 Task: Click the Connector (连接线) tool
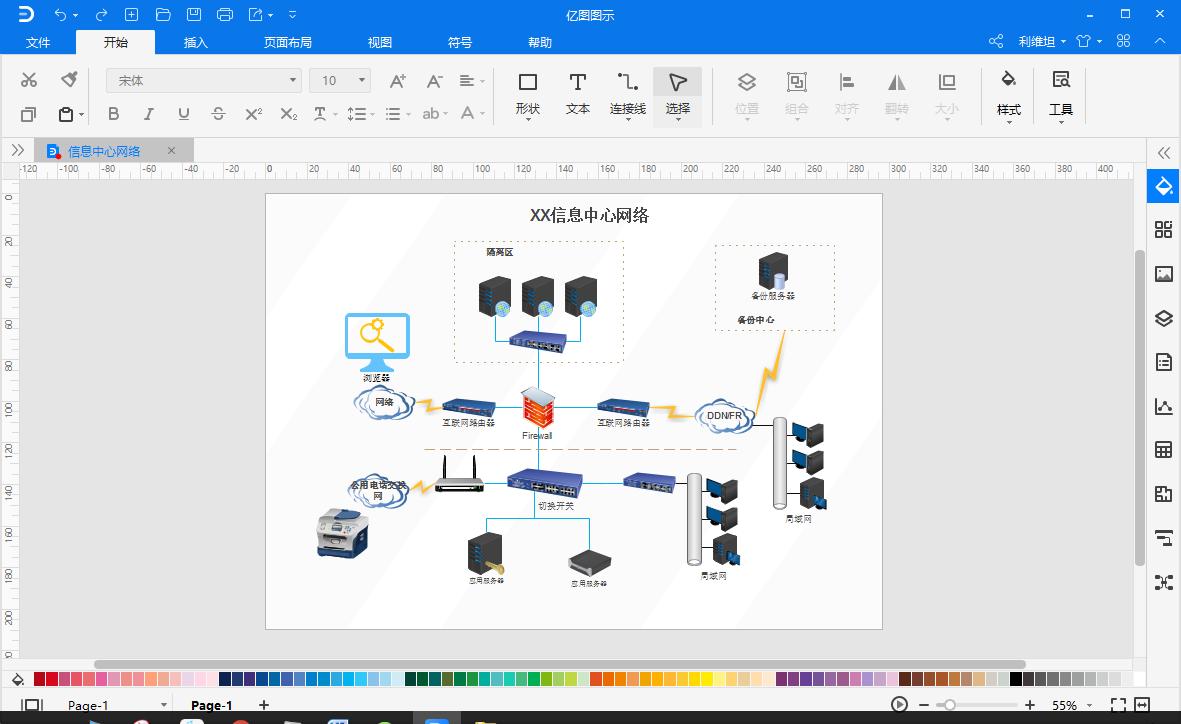pyautogui.click(x=627, y=93)
